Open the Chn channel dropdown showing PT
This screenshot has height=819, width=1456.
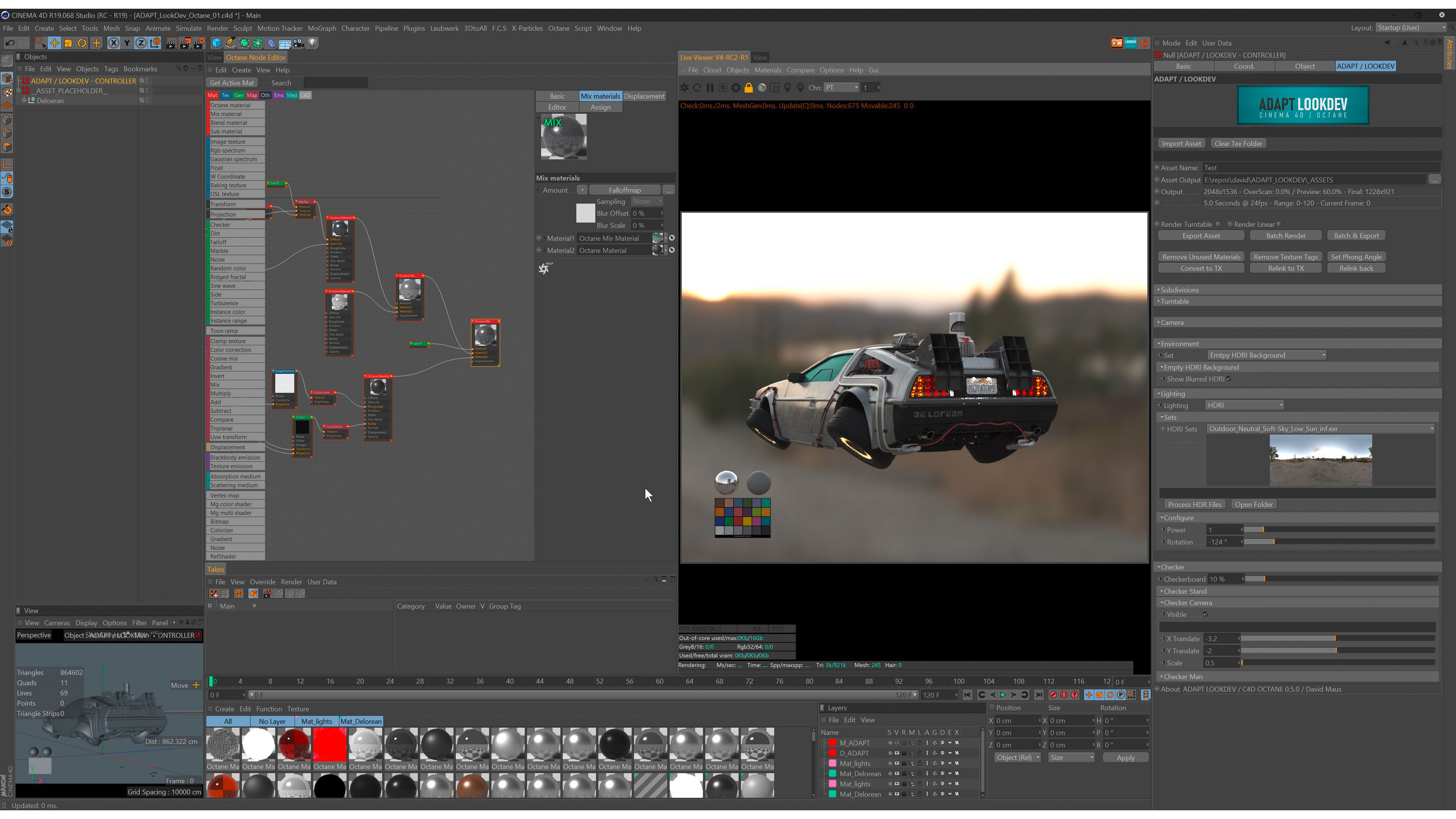[x=841, y=88]
